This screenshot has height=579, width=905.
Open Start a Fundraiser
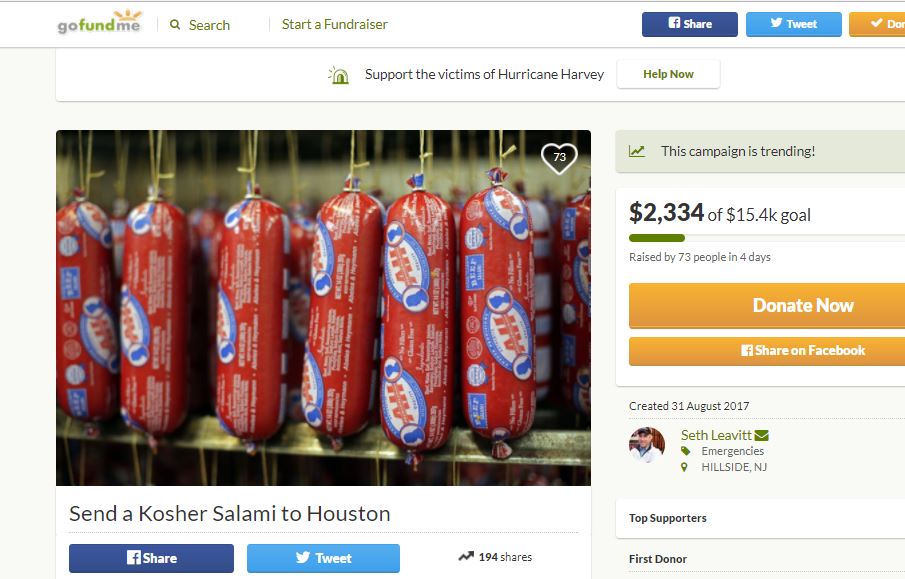(x=334, y=23)
